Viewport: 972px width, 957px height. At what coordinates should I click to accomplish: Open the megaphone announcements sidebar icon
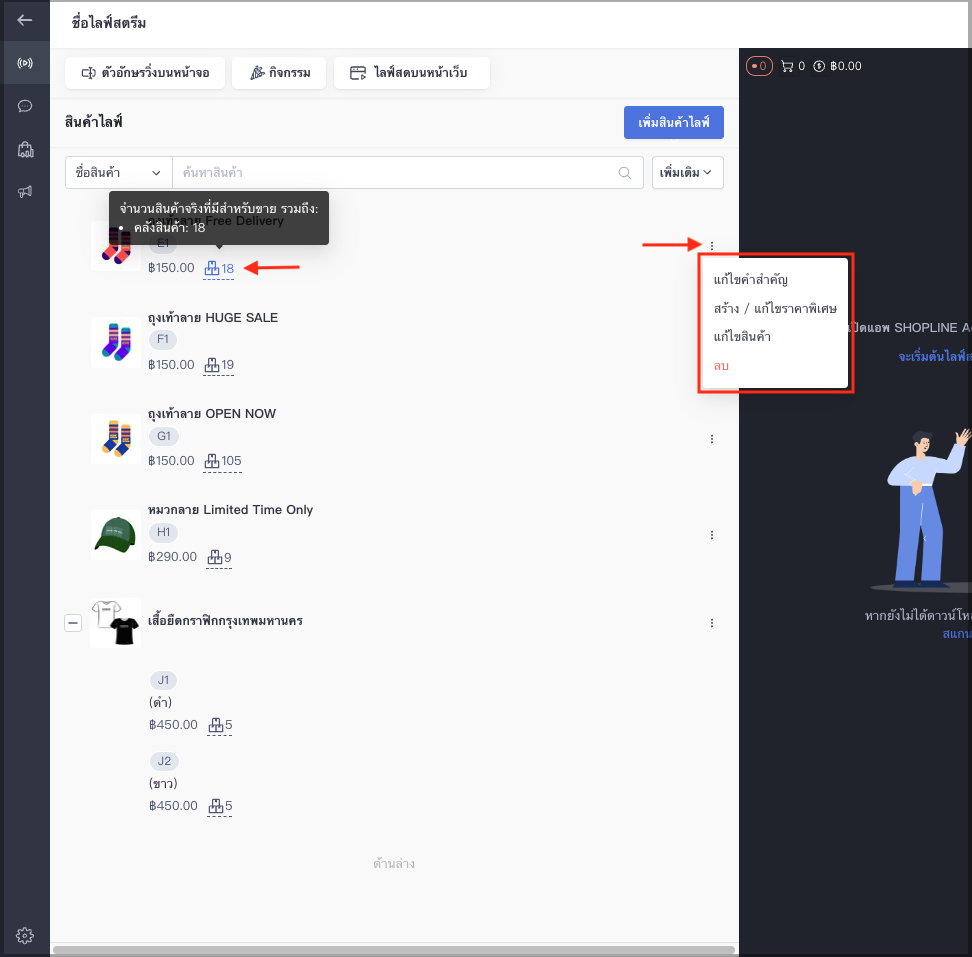coord(25,192)
